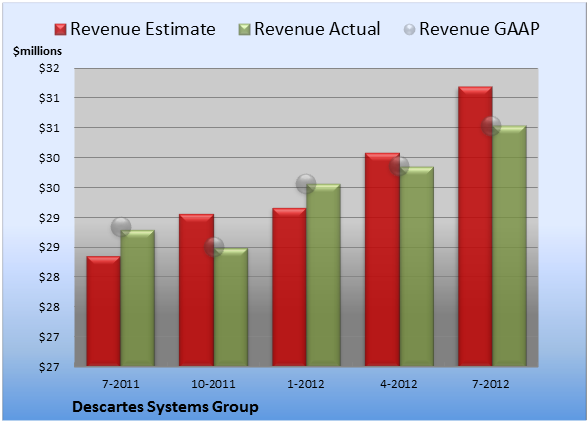This screenshot has height=422, width=588.
Task: Select the red 7-2011 estimate bar
Action: point(104,311)
